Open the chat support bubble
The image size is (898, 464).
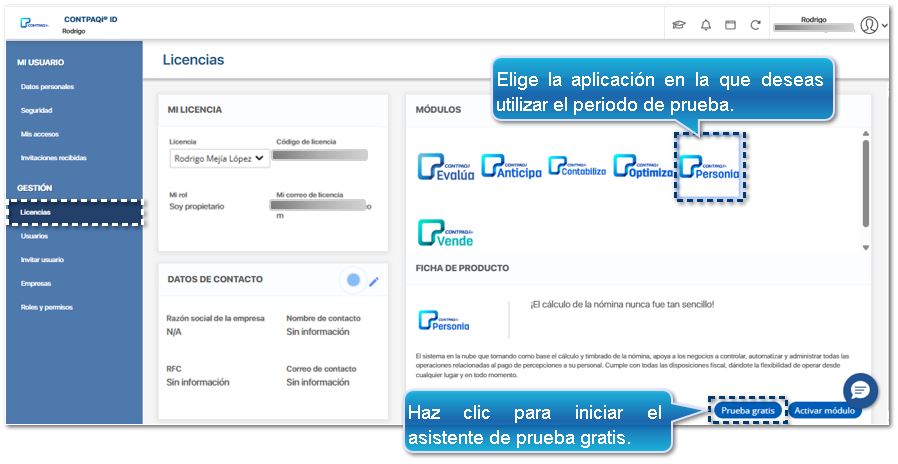click(x=860, y=391)
